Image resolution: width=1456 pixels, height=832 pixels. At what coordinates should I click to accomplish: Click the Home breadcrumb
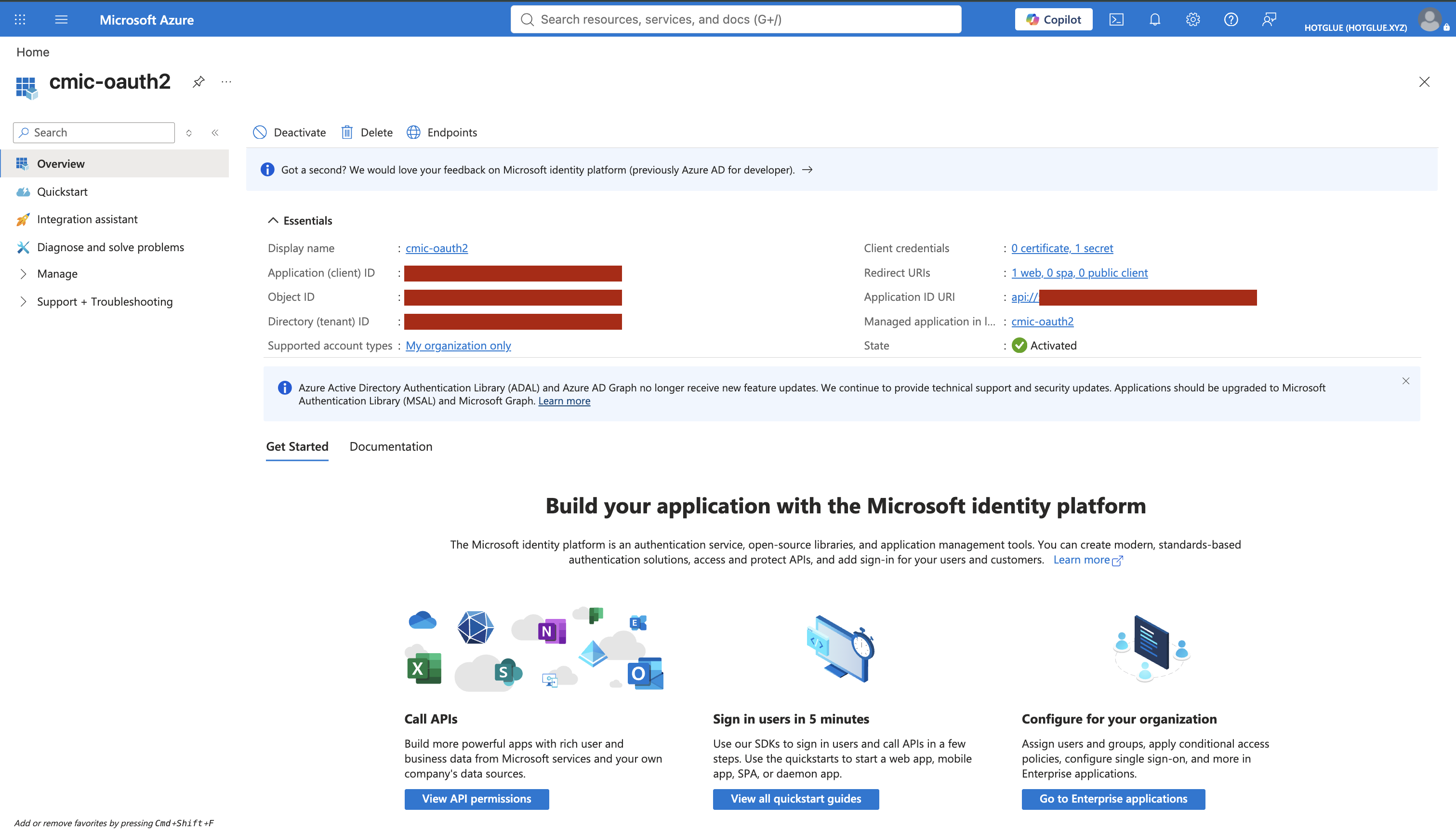[33, 52]
